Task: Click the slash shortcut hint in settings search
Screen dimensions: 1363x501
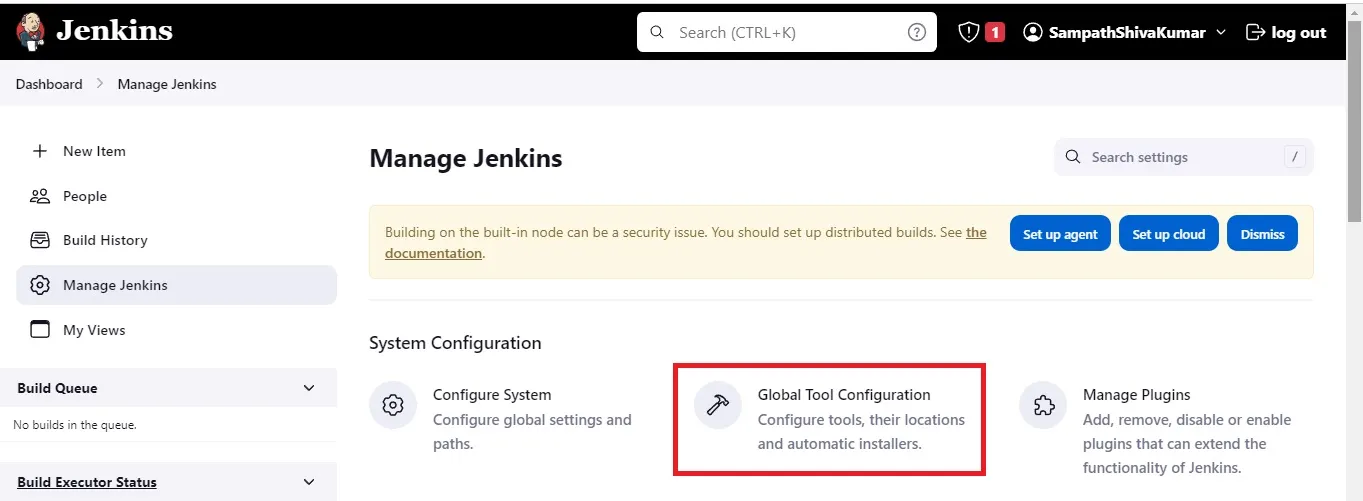Action: tap(1295, 157)
